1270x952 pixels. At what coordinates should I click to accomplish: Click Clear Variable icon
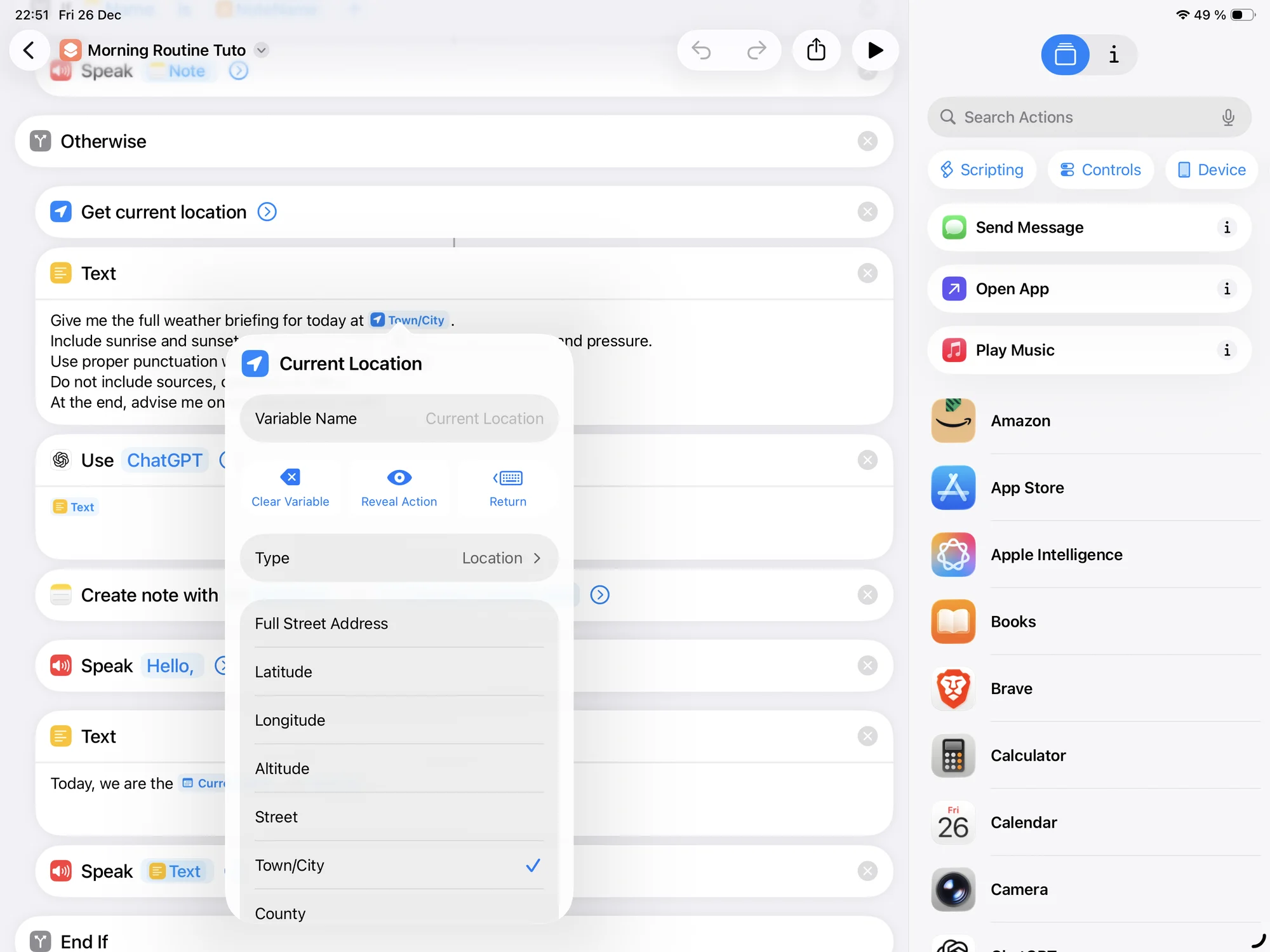coord(290,478)
